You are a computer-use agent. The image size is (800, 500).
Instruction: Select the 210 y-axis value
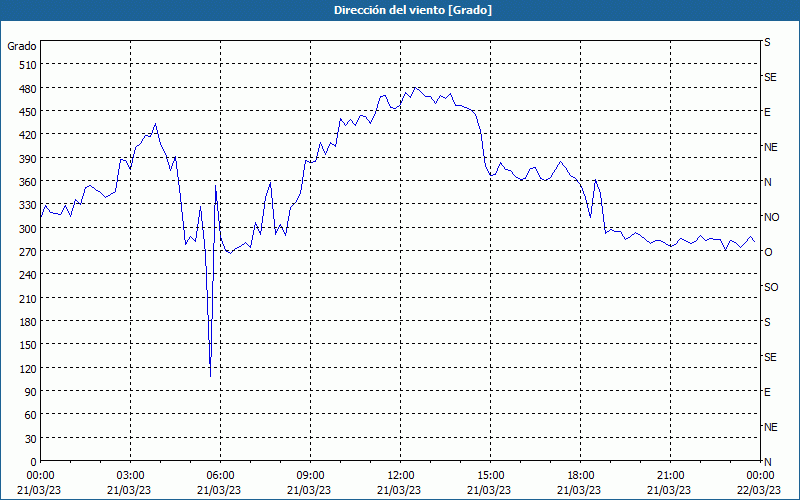29,298
